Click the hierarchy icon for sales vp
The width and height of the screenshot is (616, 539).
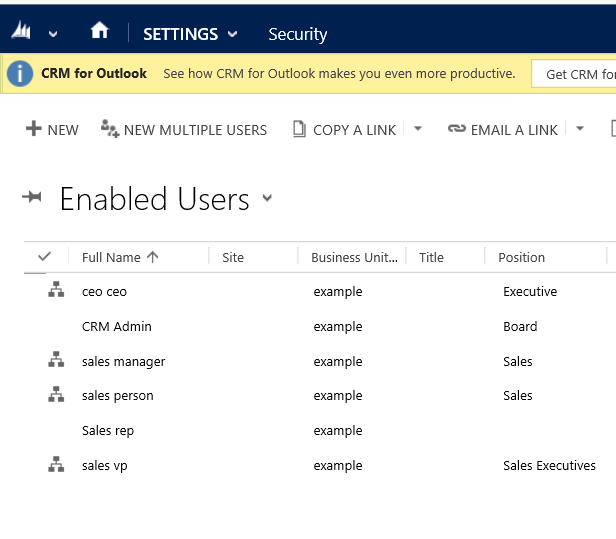click(56, 464)
